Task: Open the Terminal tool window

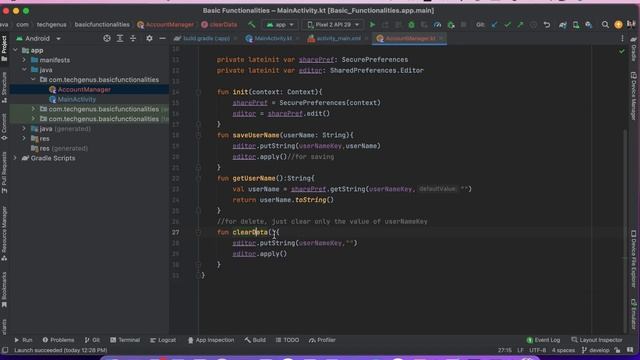Action: (x=125, y=340)
